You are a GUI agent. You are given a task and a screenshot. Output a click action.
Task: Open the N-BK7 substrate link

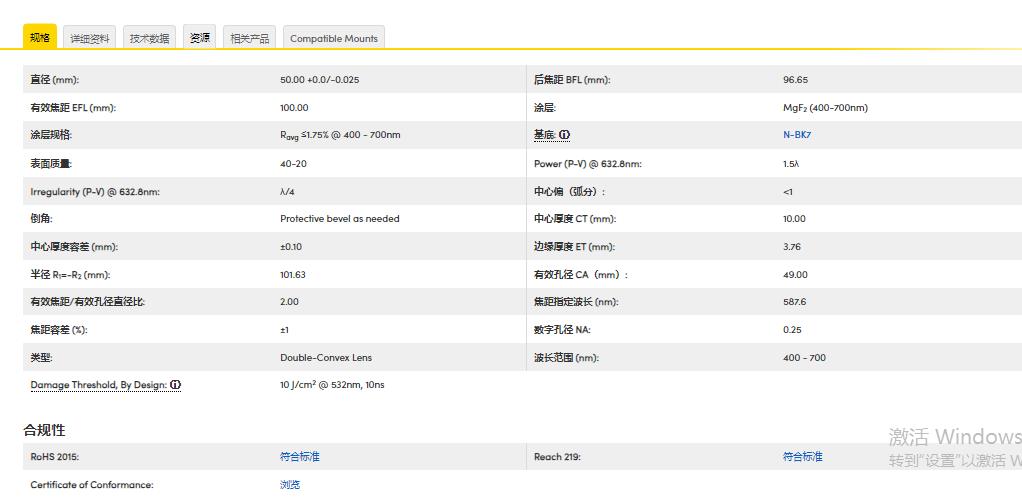(797, 135)
